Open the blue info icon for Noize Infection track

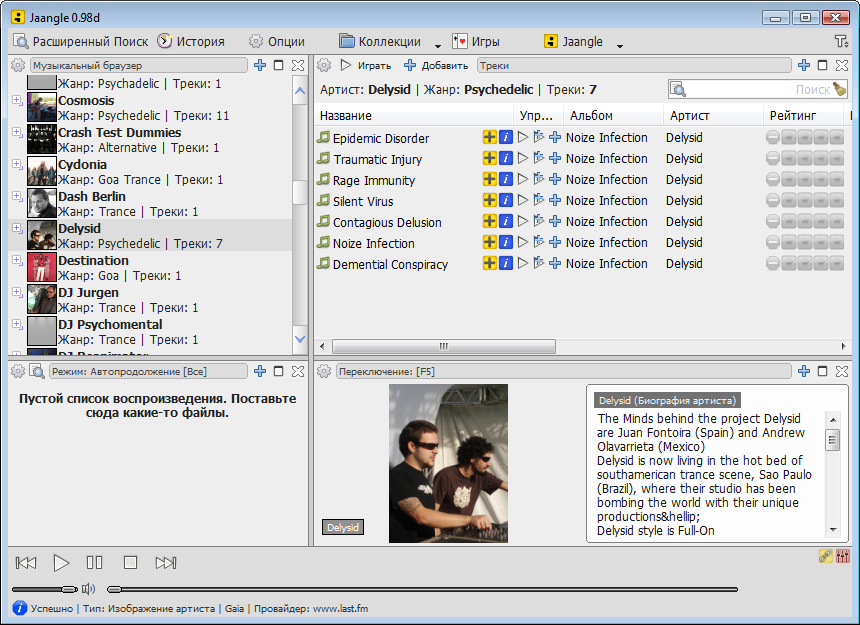(x=506, y=242)
